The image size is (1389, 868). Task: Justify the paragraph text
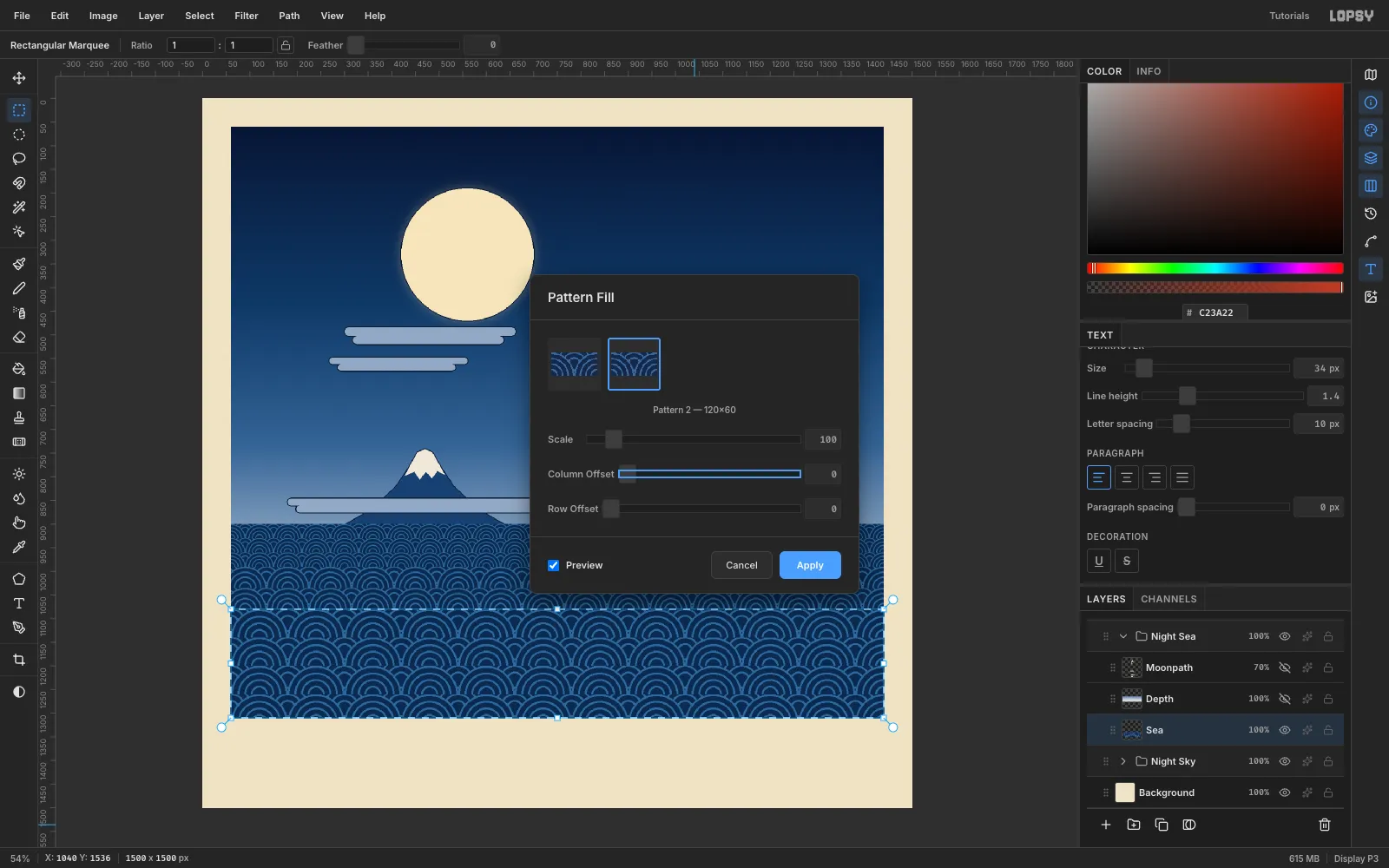click(1182, 477)
